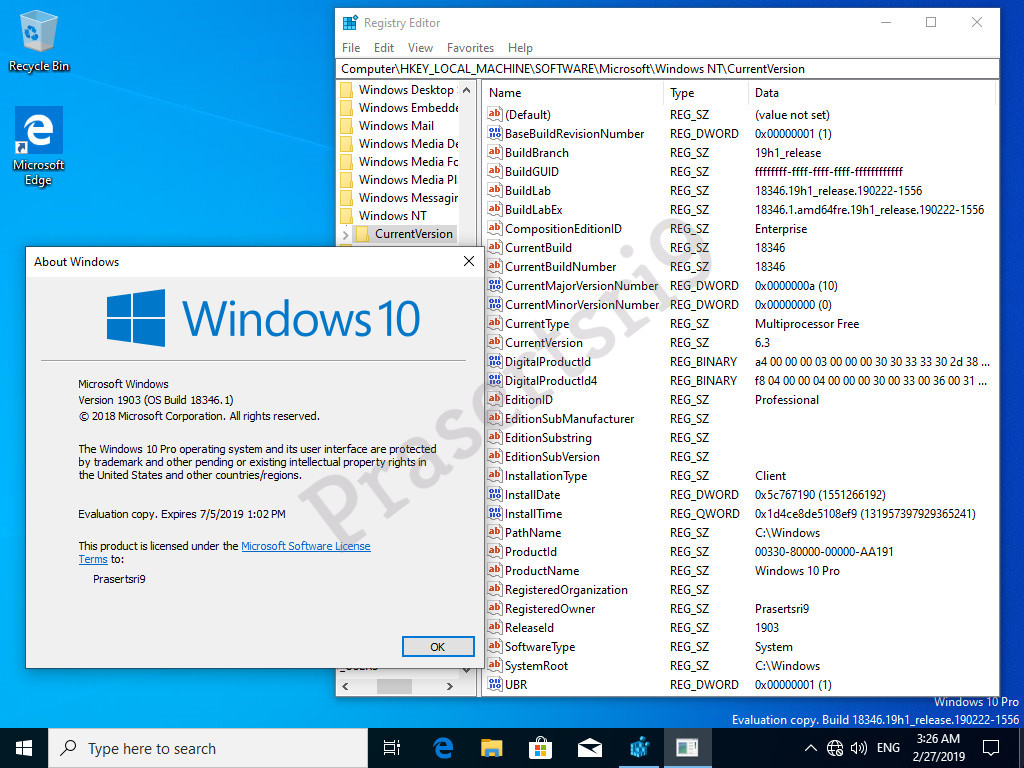Select the Windows Messaging tree key

[408, 197]
